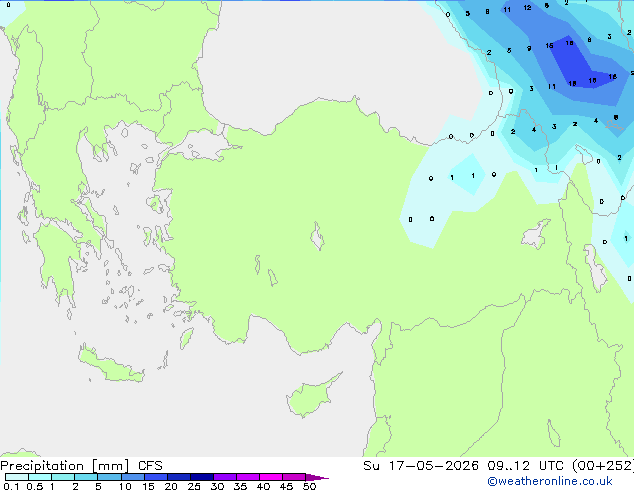Click the legend value label "0.1"

click(x=11, y=486)
